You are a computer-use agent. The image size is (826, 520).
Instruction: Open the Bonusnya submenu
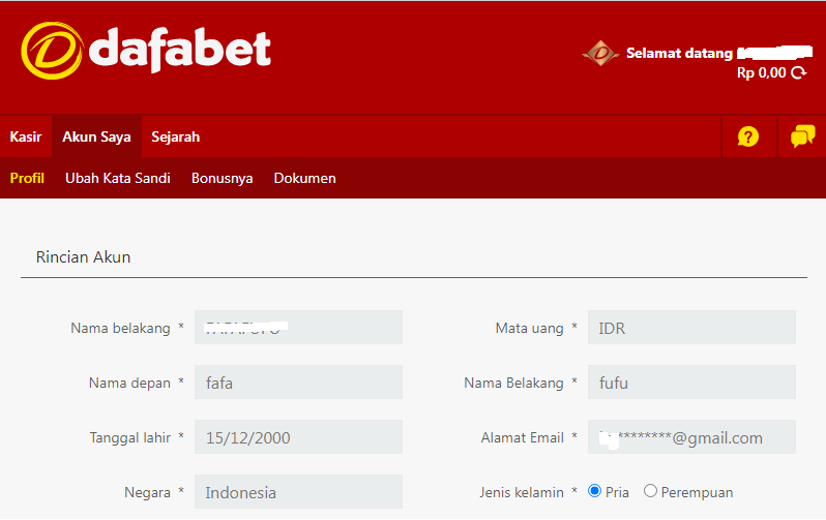click(222, 179)
